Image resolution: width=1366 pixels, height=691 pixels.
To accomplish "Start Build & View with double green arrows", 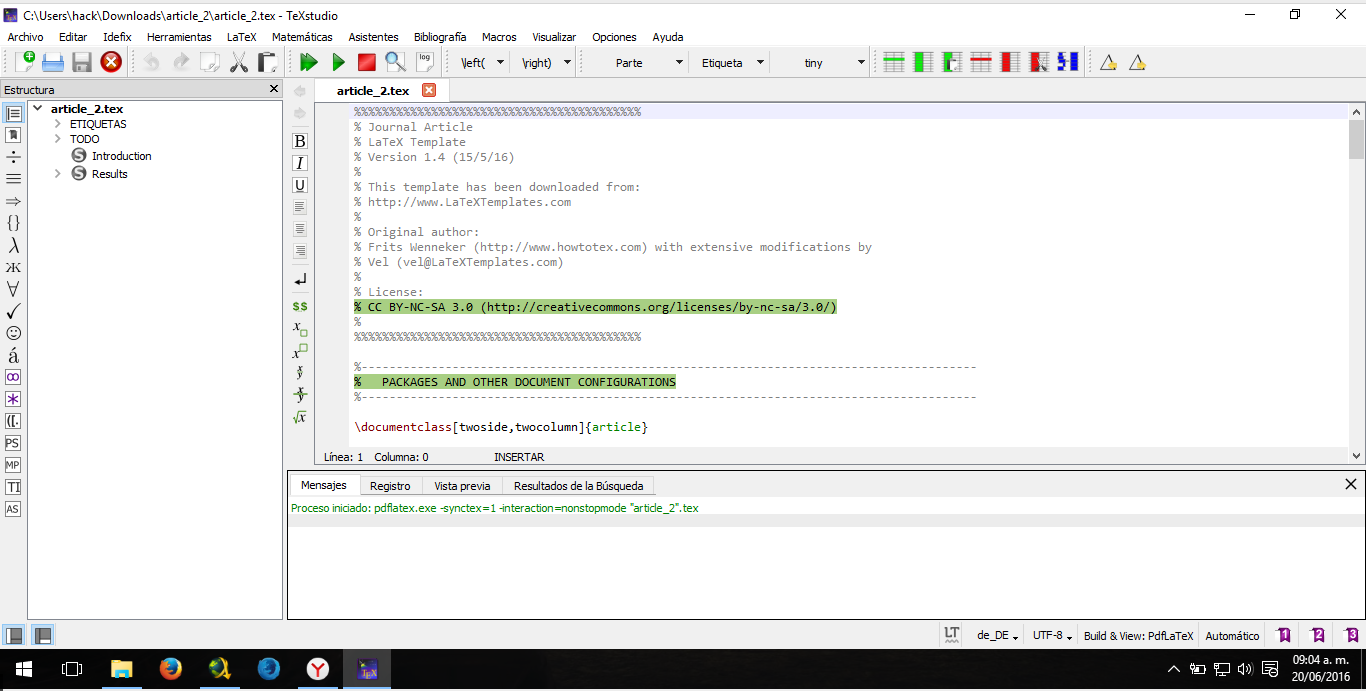I will (309, 62).
